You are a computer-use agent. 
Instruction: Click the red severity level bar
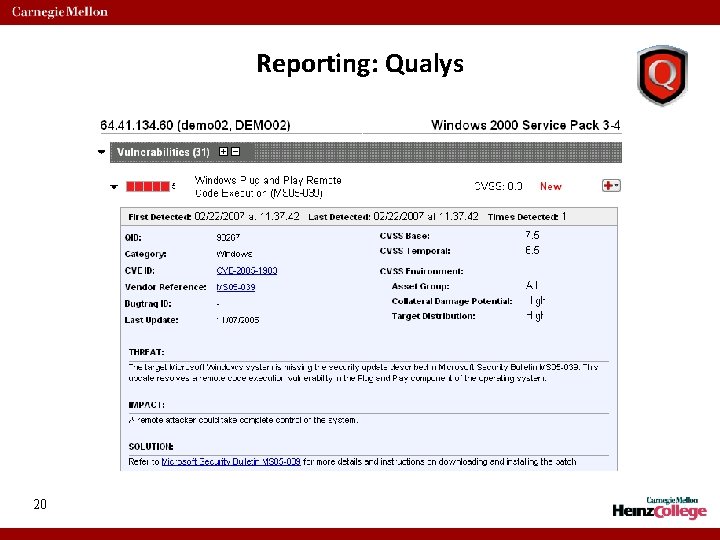coord(148,186)
